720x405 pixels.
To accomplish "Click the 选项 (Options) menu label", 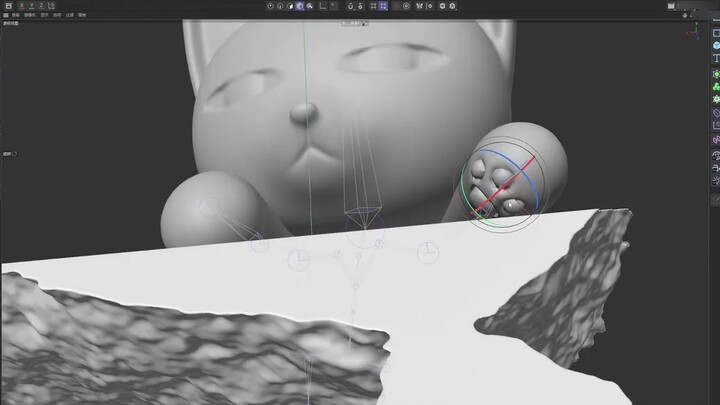I will pyautogui.click(x=57, y=16).
